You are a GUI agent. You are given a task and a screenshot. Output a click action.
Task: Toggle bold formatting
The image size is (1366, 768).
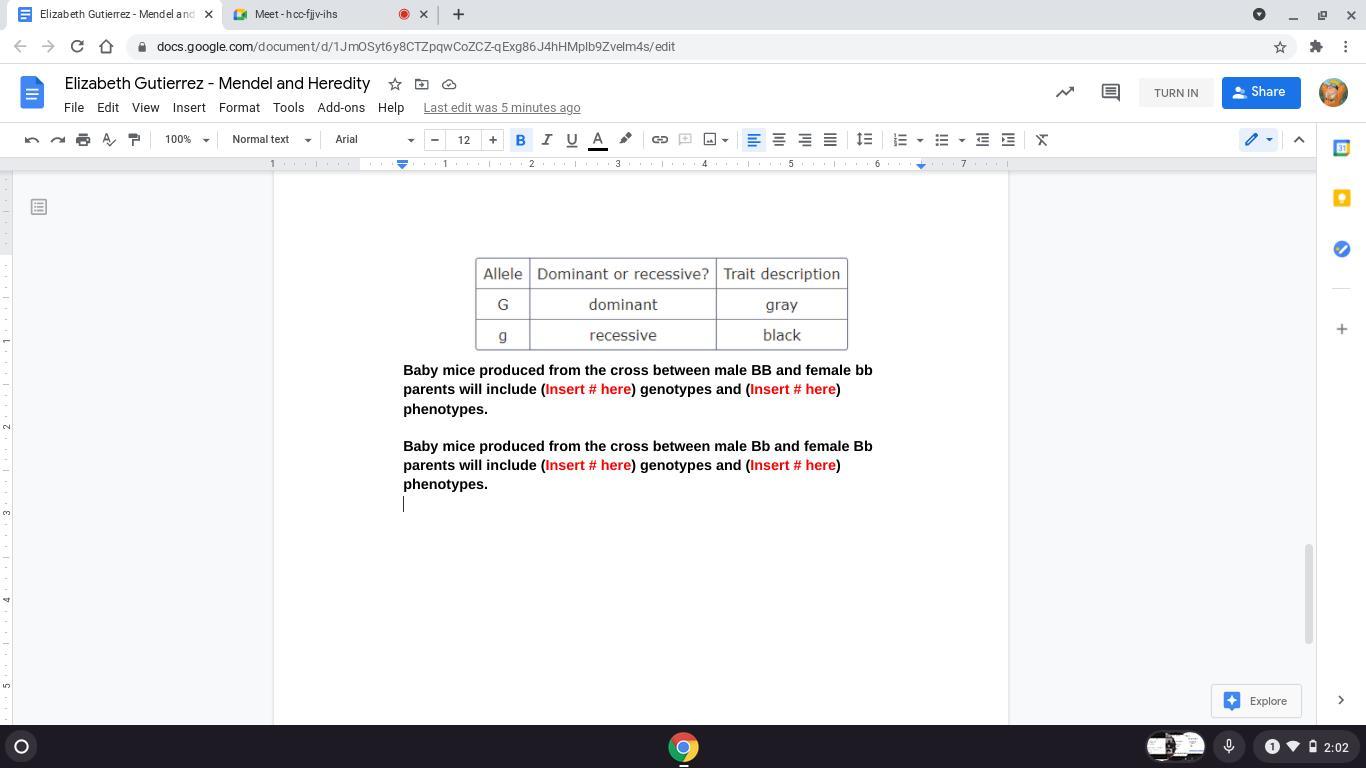click(x=520, y=140)
